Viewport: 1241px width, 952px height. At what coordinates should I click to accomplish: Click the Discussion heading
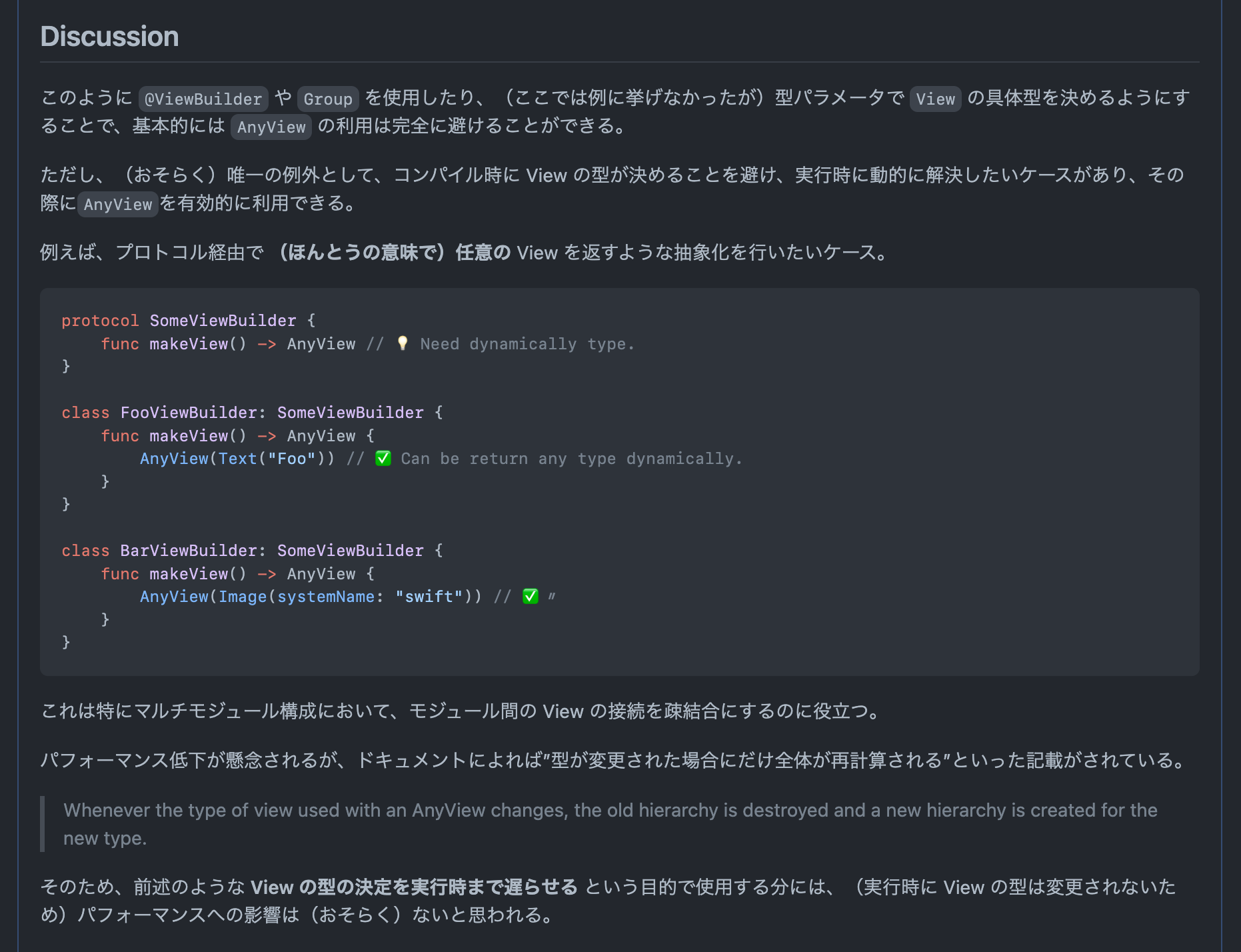pos(109,37)
